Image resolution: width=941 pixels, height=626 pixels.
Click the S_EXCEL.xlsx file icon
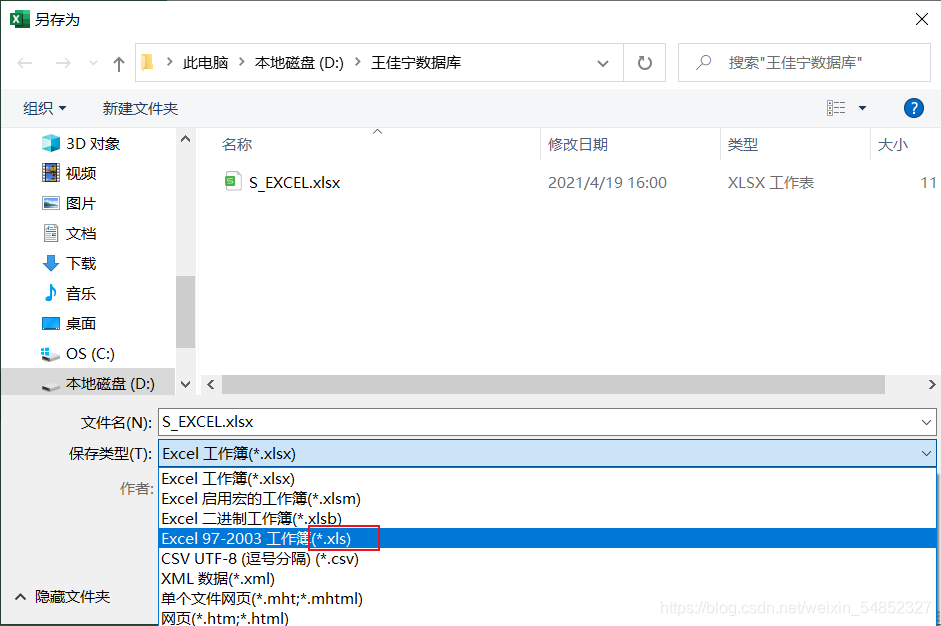[232, 181]
